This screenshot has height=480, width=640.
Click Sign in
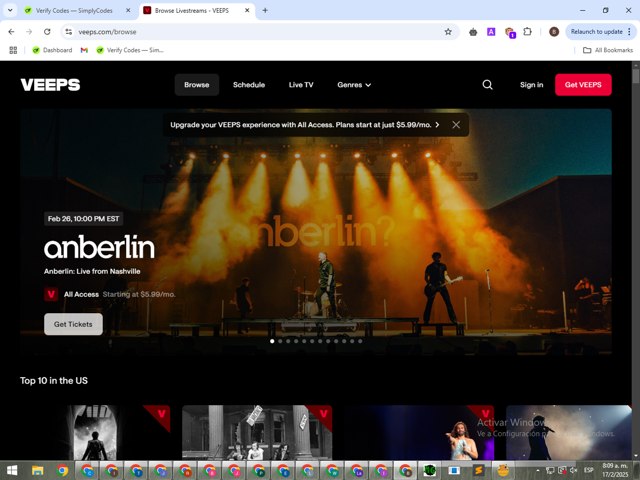(x=531, y=85)
